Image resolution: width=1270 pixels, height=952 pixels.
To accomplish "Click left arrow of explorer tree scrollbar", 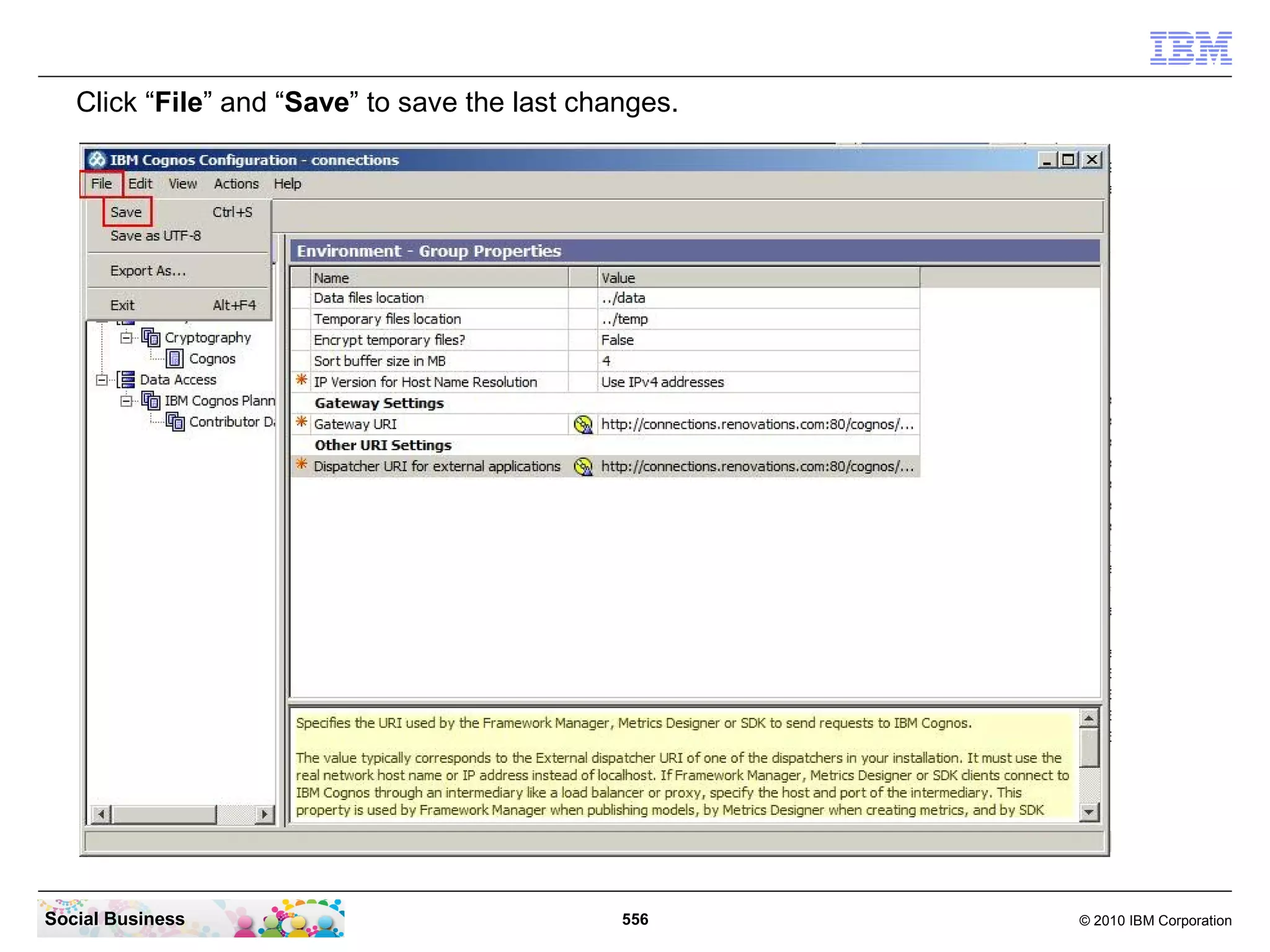I will pos(101,814).
